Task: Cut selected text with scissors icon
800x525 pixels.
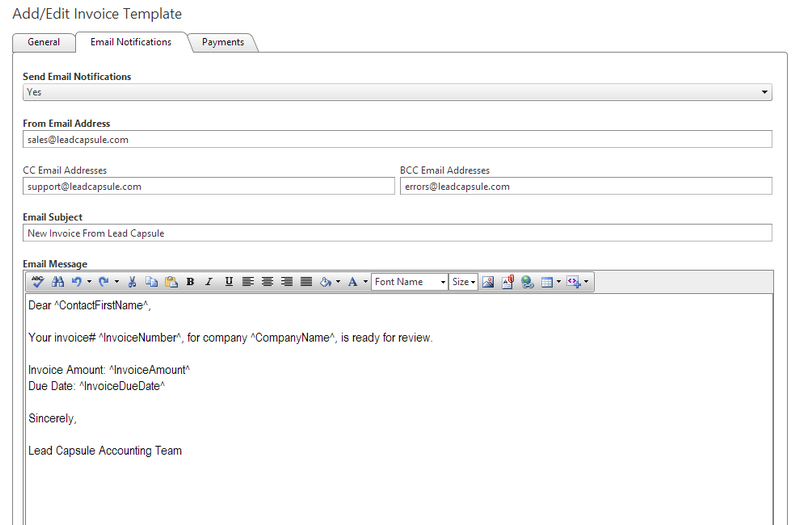Action: [x=132, y=282]
